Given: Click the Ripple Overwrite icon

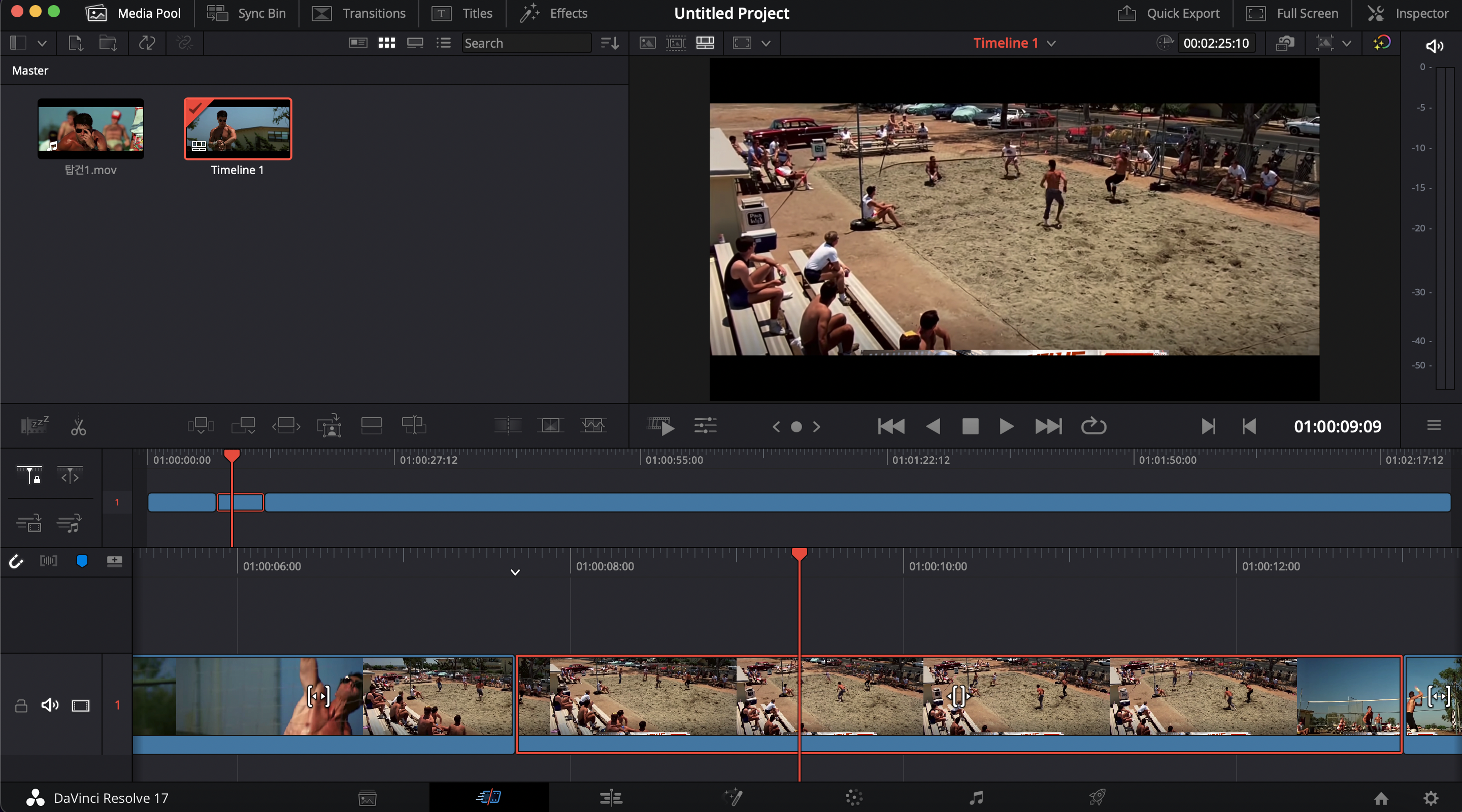Looking at the screenshot, I should pos(286,426).
